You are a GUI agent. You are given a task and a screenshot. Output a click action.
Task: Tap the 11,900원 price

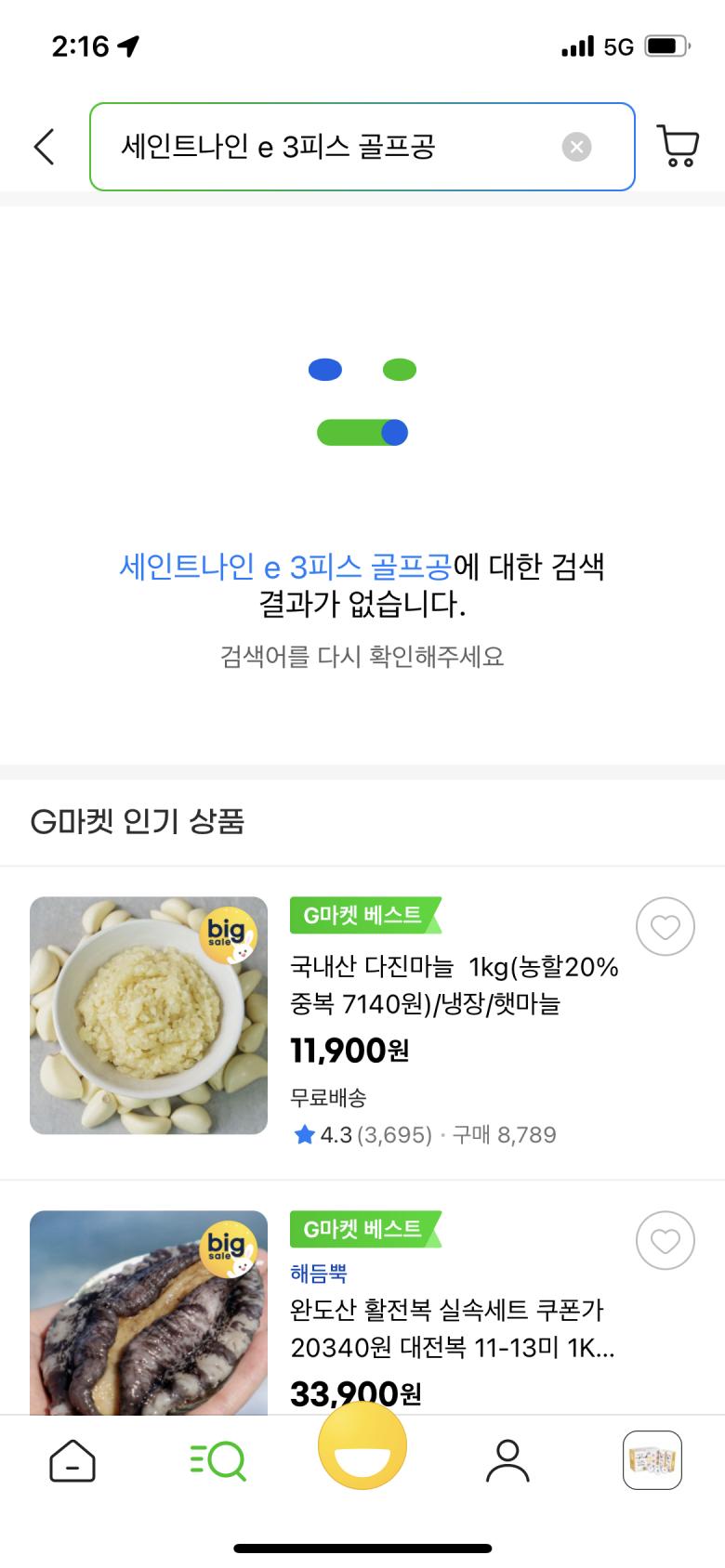(x=349, y=1051)
